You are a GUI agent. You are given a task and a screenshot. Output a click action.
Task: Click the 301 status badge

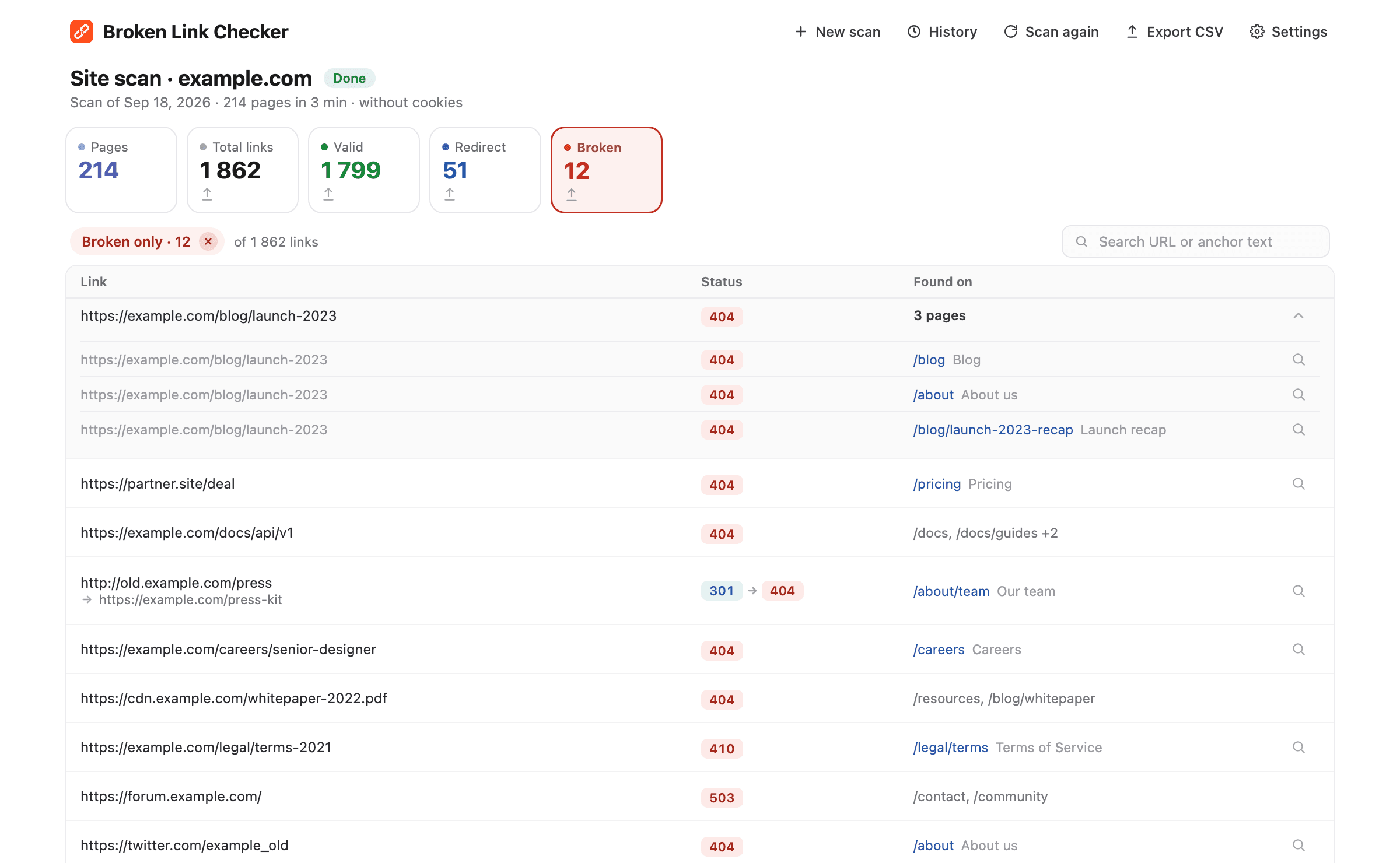[x=722, y=591]
